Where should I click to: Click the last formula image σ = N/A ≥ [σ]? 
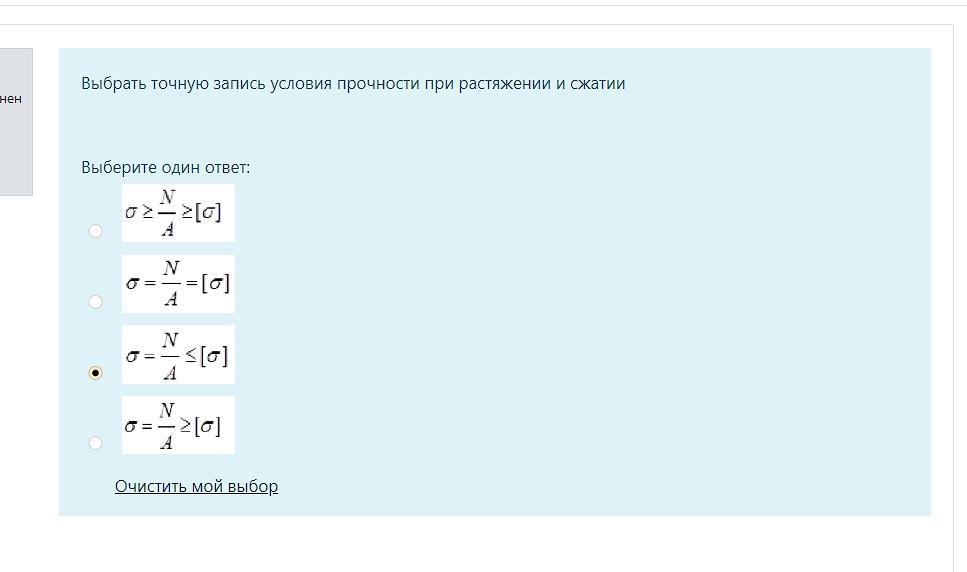[x=178, y=425]
